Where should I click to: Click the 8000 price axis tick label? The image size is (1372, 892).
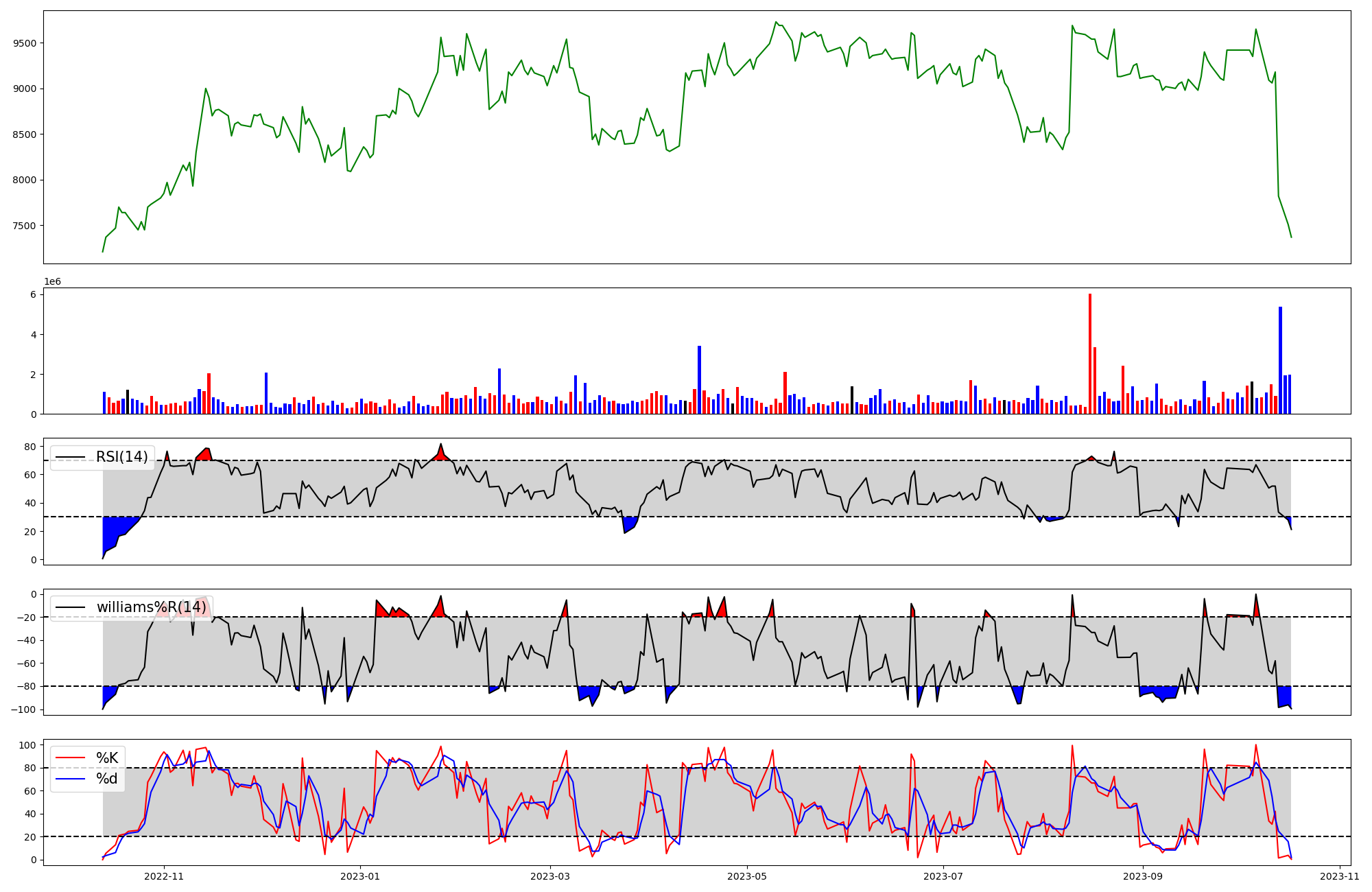(x=25, y=180)
